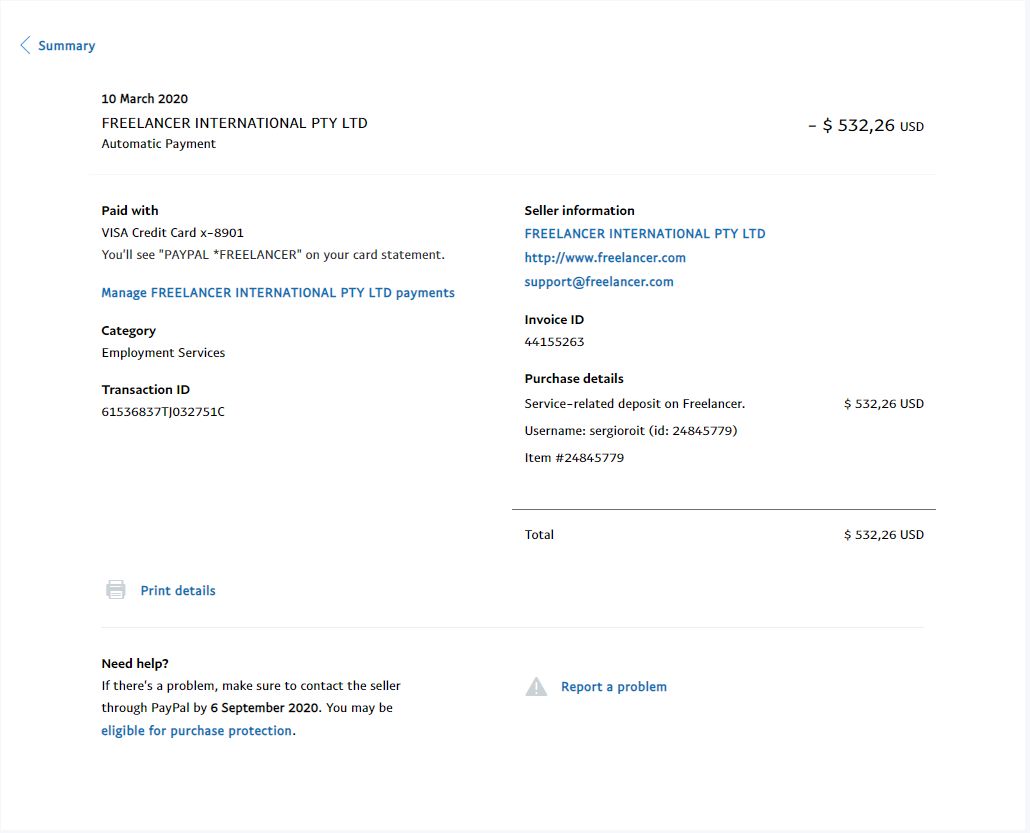Viewport: 1030px width, 833px height.
Task: Click the warning triangle icon
Action: [536, 687]
